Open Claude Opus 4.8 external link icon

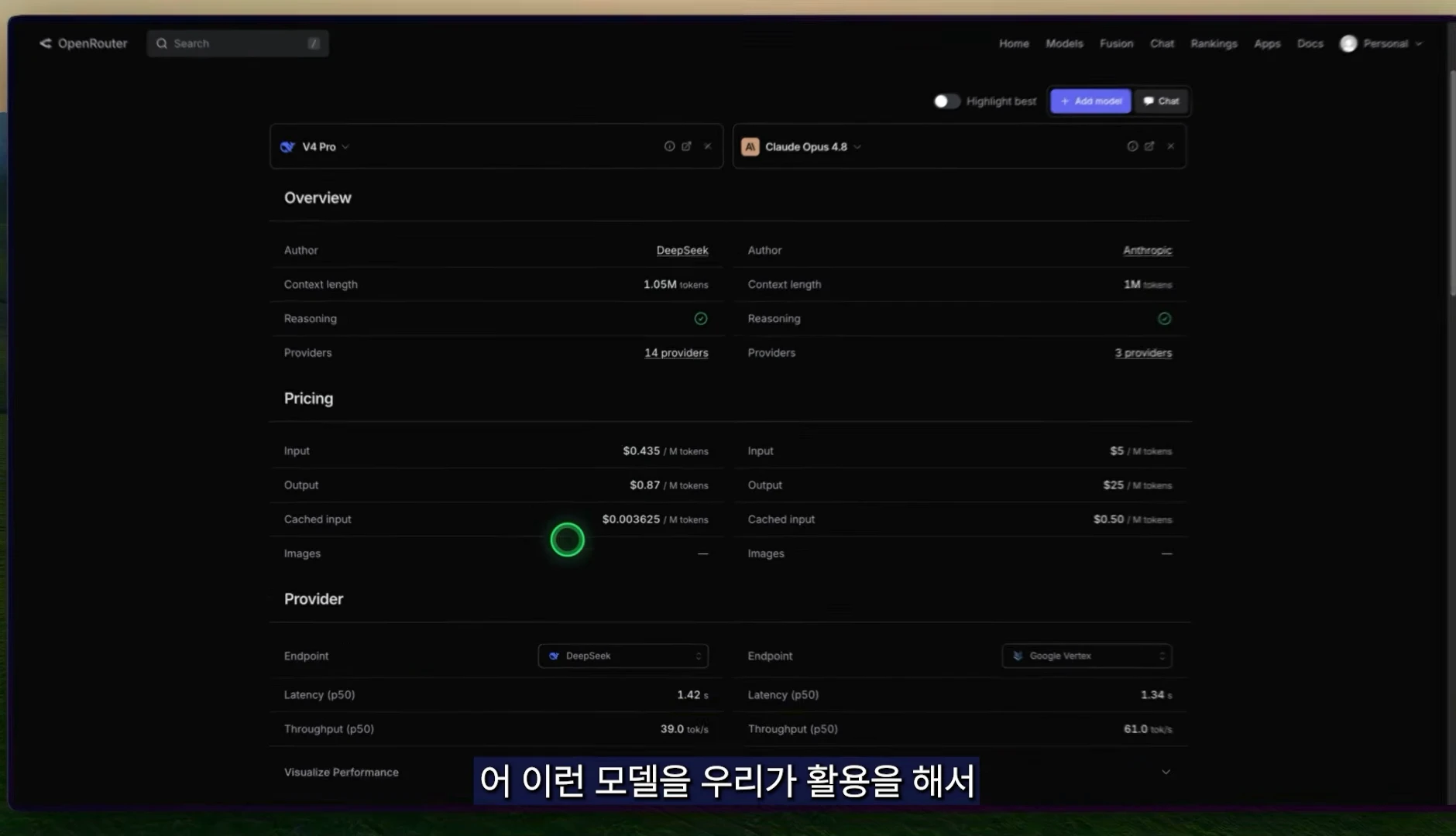(x=1149, y=146)
